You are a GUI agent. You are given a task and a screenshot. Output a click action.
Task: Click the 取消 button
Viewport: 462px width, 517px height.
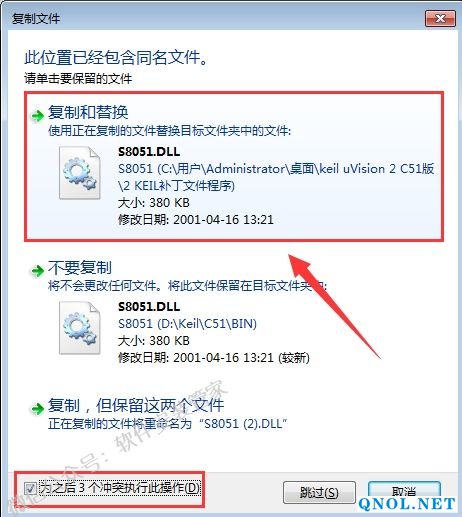(x=404, y=491)
